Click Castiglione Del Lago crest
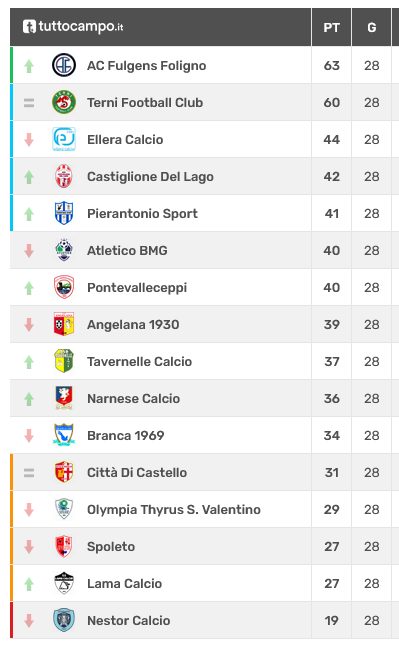Viewport: 399px width, 647px height. 64,176
